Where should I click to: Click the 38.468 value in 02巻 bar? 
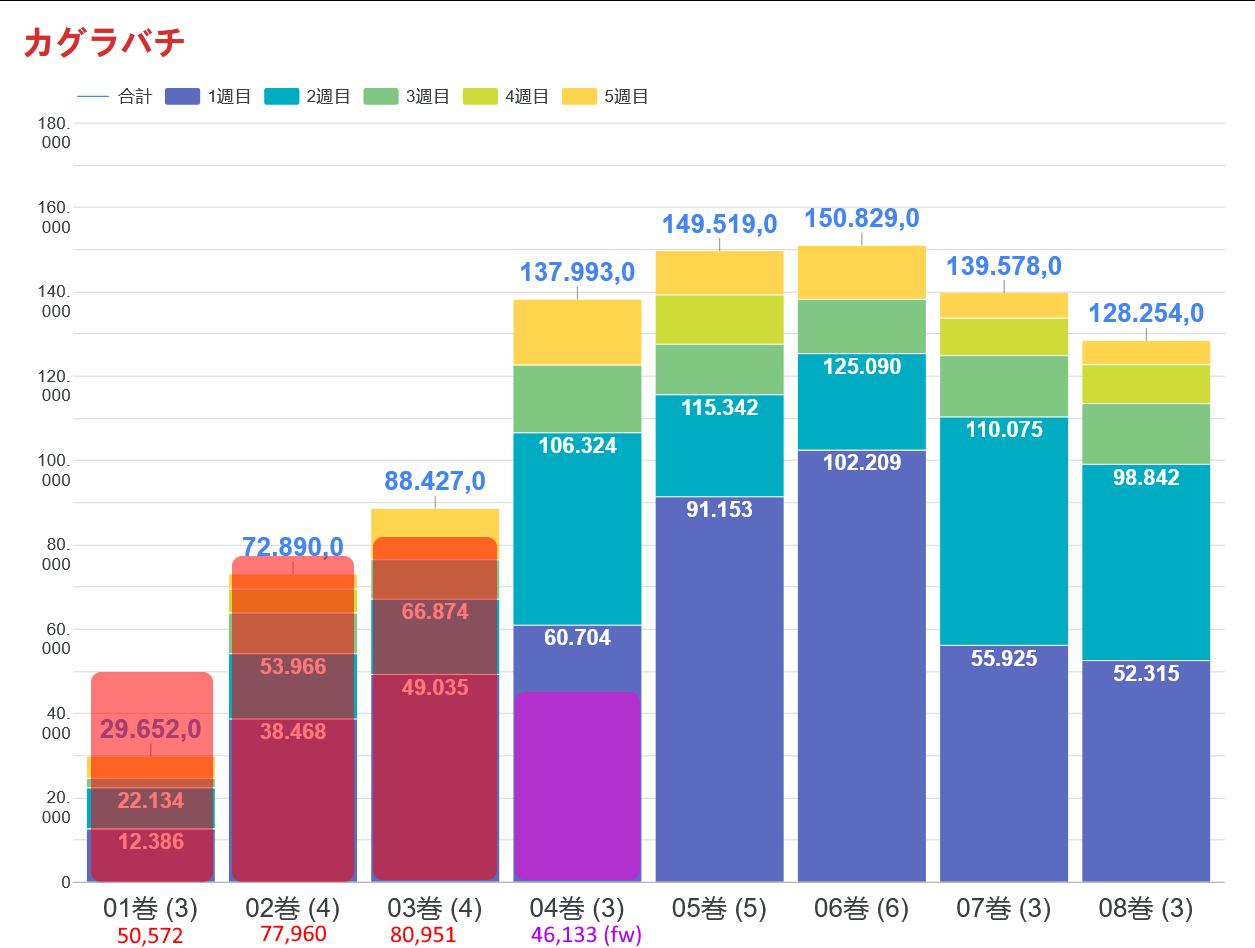click(293, 731)
